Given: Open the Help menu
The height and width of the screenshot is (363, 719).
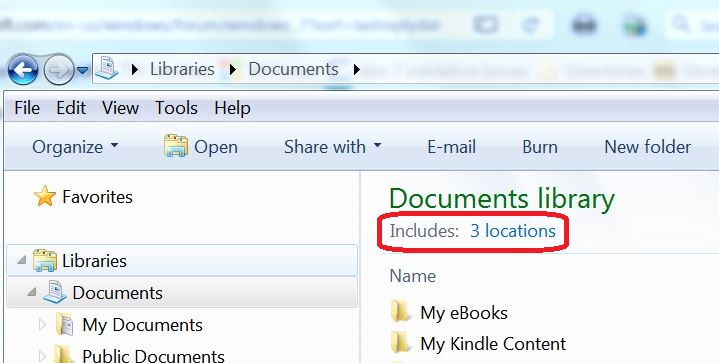Looking at the screenshot, I should [x=232, y=108].
